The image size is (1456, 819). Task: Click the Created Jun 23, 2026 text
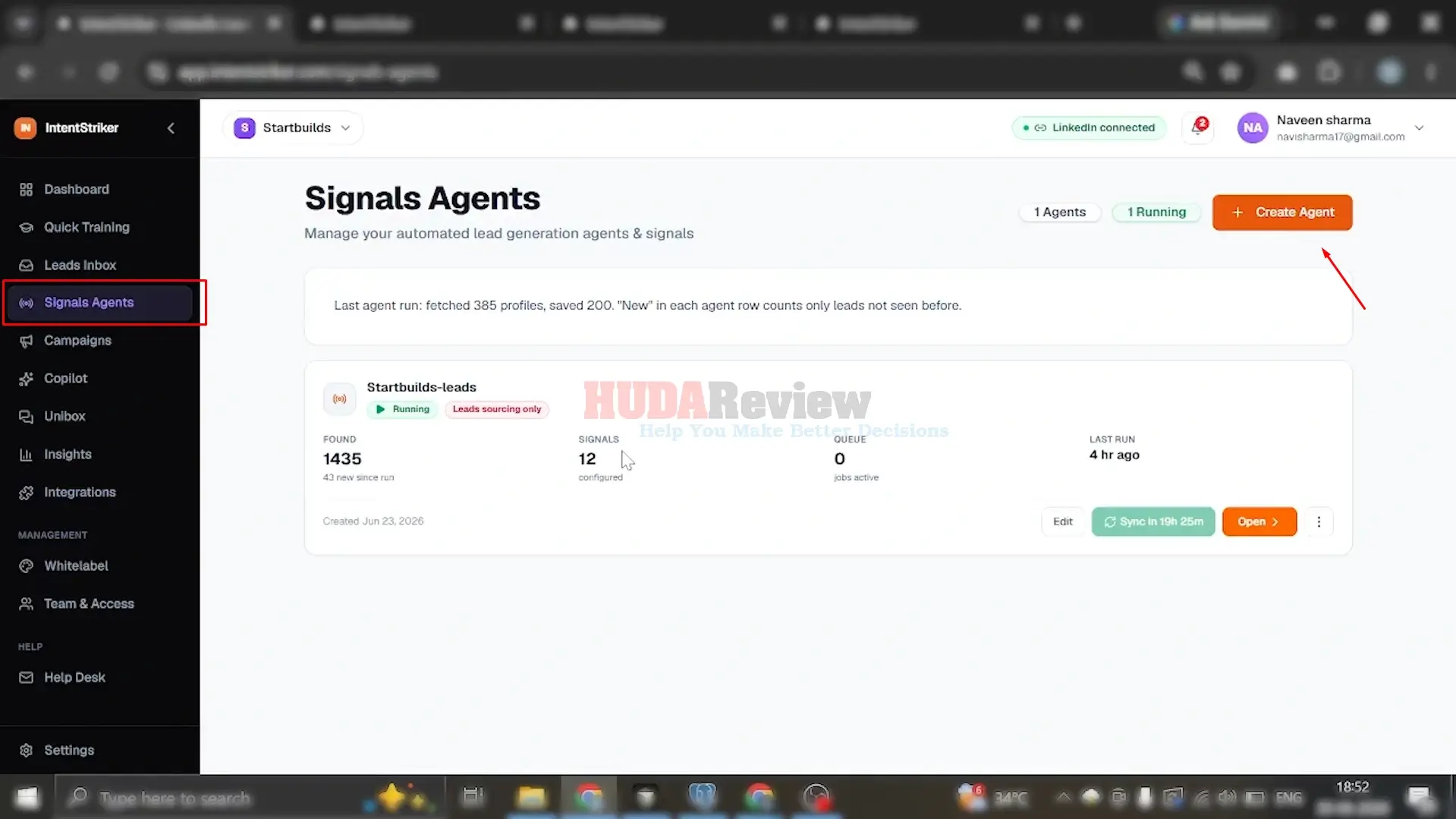click(373, 521)
